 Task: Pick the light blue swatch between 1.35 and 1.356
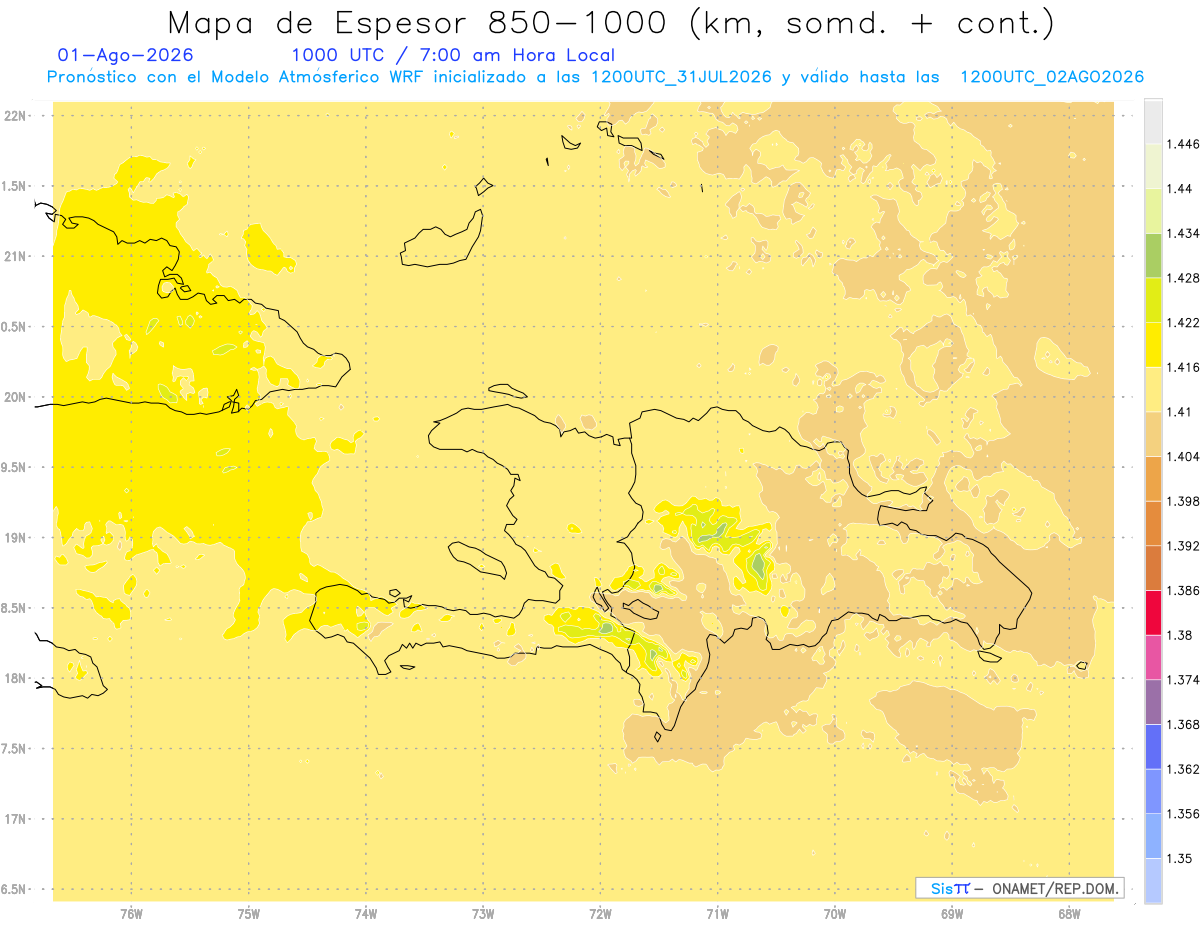(x=1153, y=835)
